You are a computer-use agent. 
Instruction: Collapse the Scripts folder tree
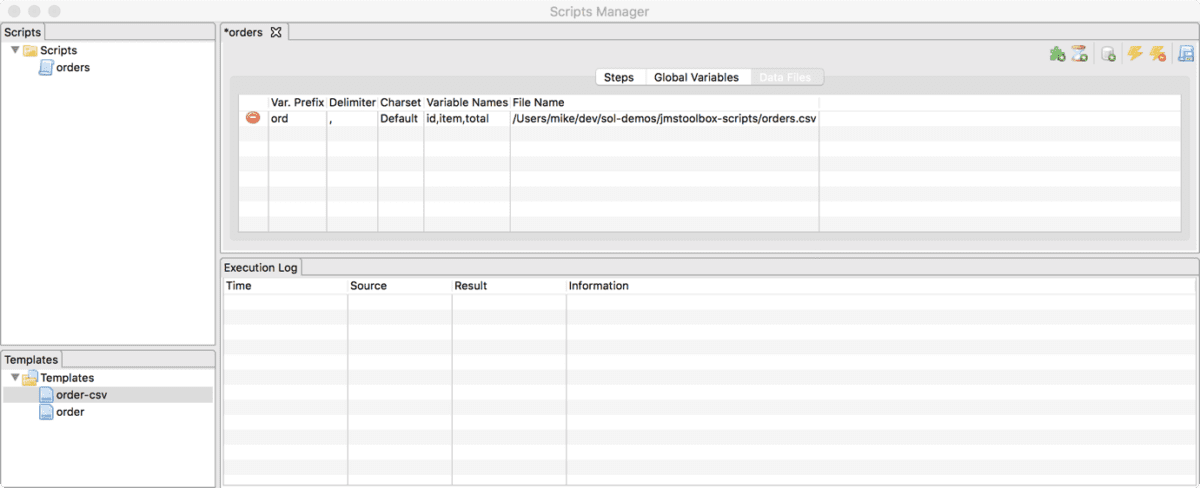click(x=15, y=50)
